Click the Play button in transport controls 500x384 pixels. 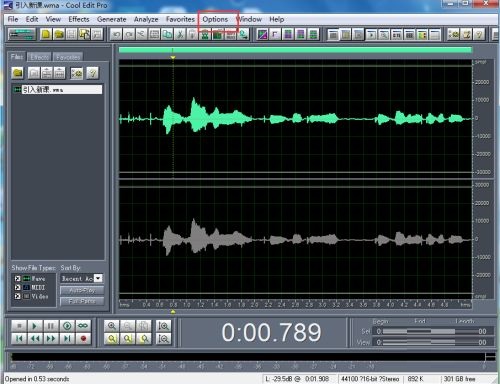(35, 326)
